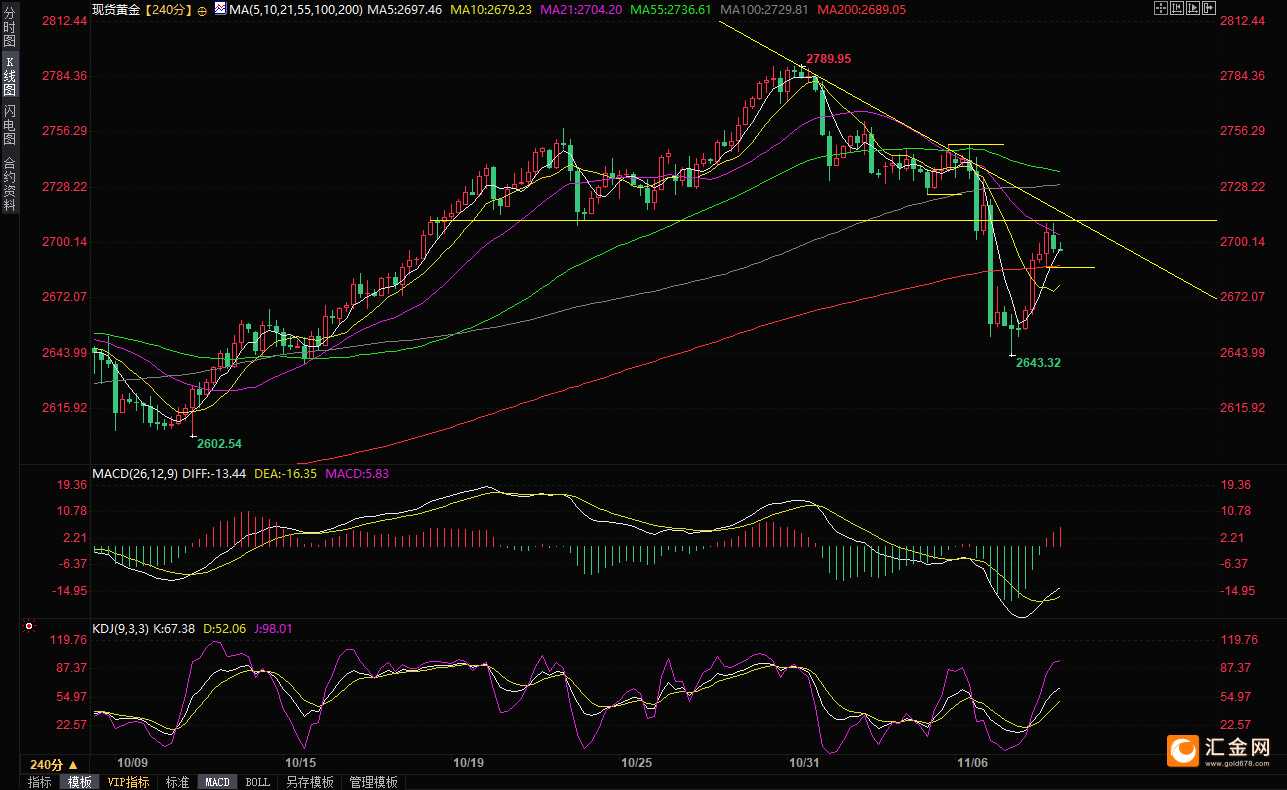The height and width of the screenshot is (790, 1287).
Task: Click the 2812.44 label on left price axis
Action: point(66,21)
